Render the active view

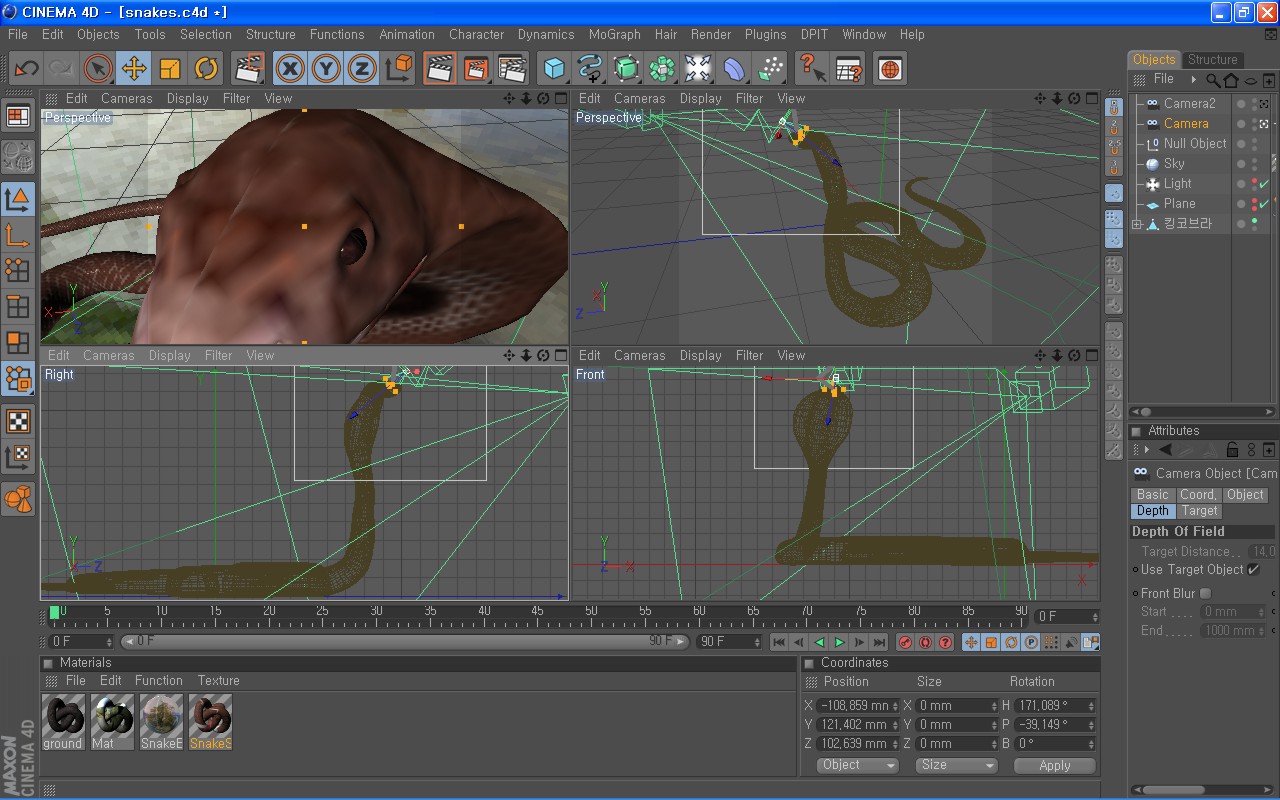coord(439,69)
